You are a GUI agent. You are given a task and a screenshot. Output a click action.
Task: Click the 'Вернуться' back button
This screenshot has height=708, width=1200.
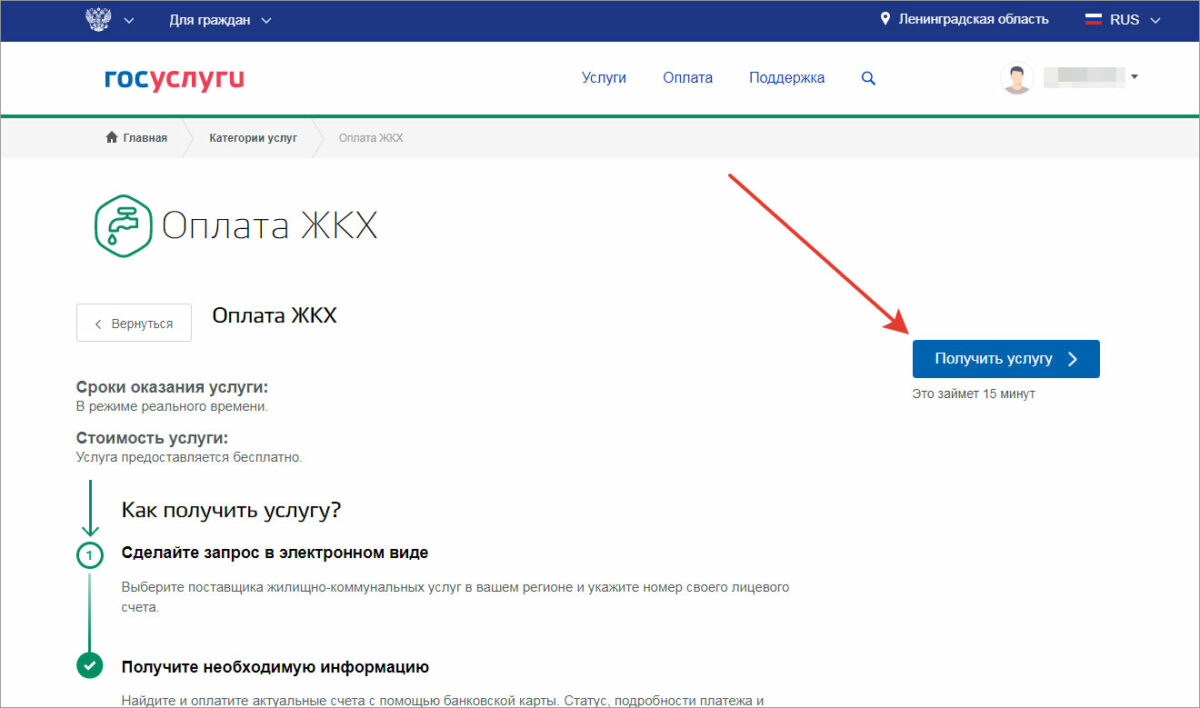coord(134,323)
